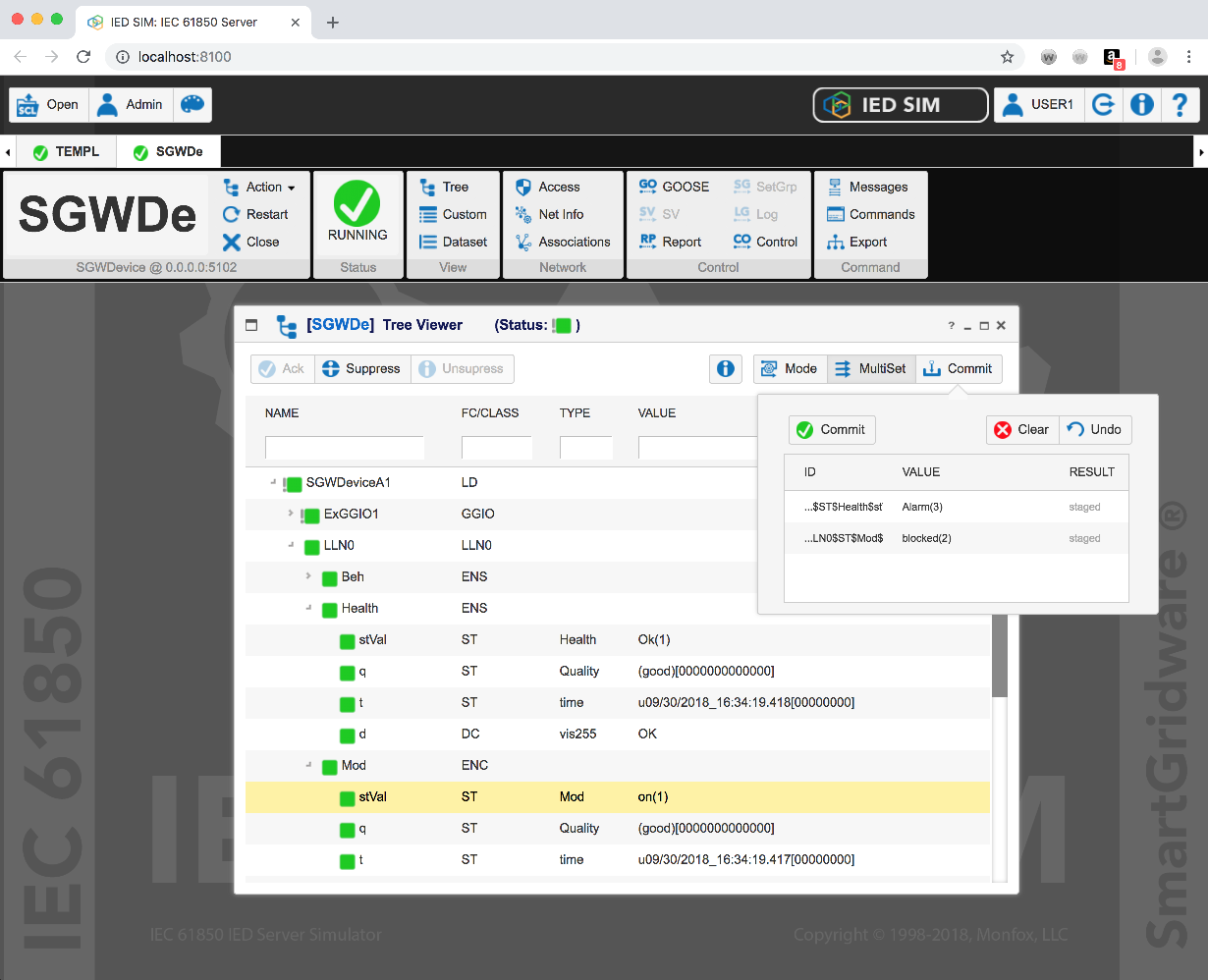Open the Commit popup toolbar button

point(959,369)
